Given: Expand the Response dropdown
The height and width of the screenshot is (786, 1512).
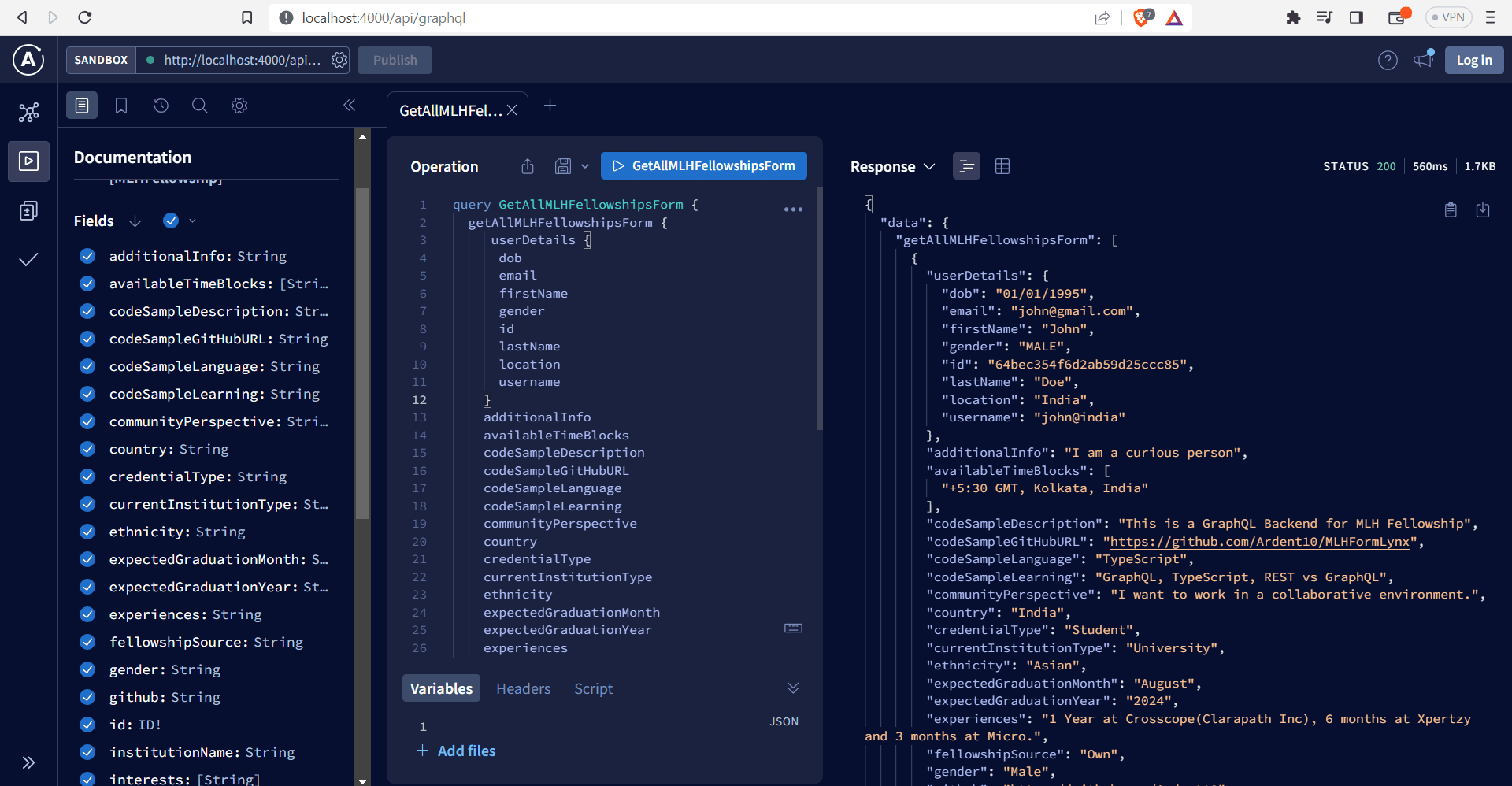Looking at the screenshot, I should point(892,166).
